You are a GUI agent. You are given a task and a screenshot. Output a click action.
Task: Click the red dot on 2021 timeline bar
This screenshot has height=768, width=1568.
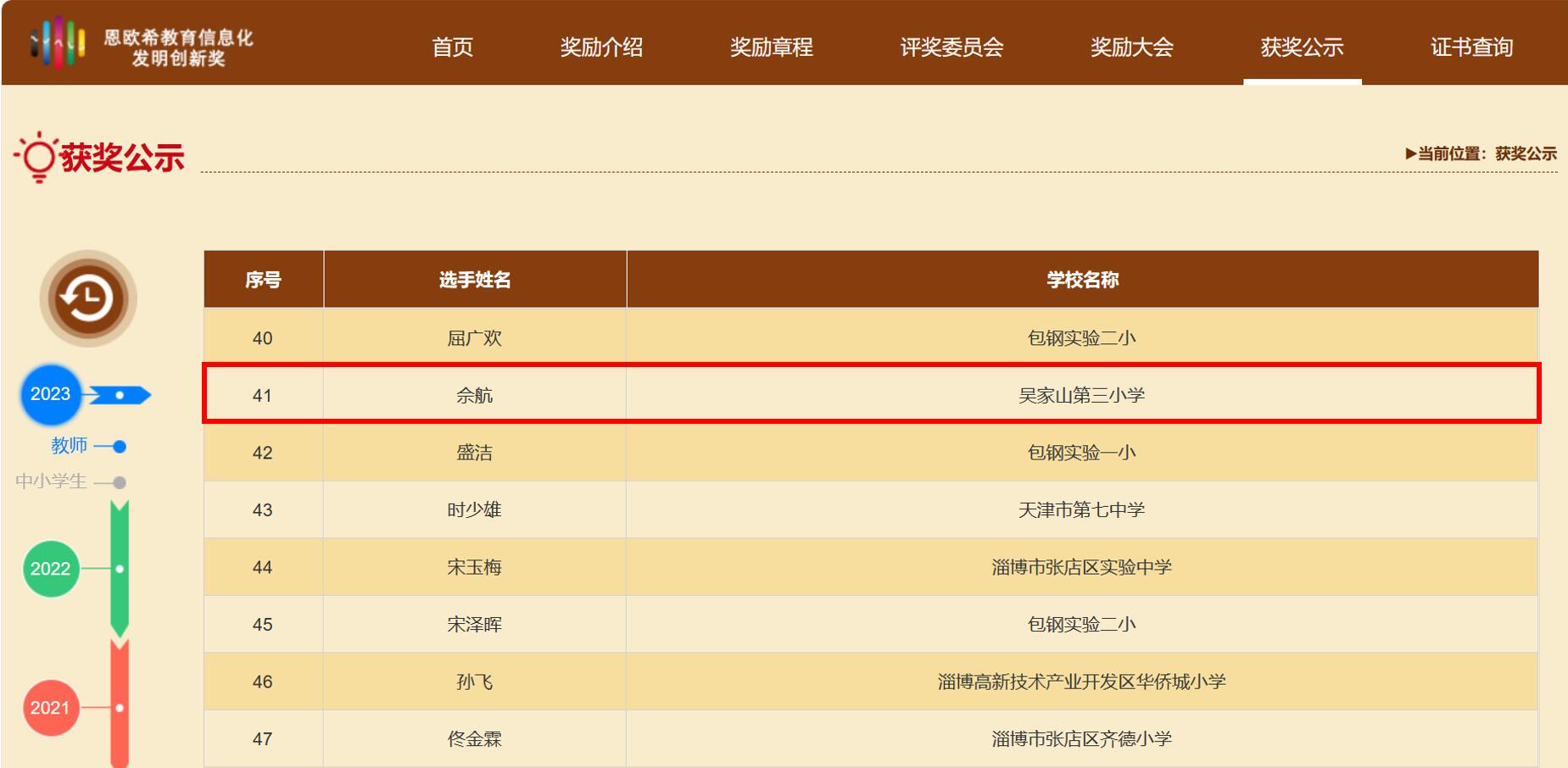(x=120, y=708)
